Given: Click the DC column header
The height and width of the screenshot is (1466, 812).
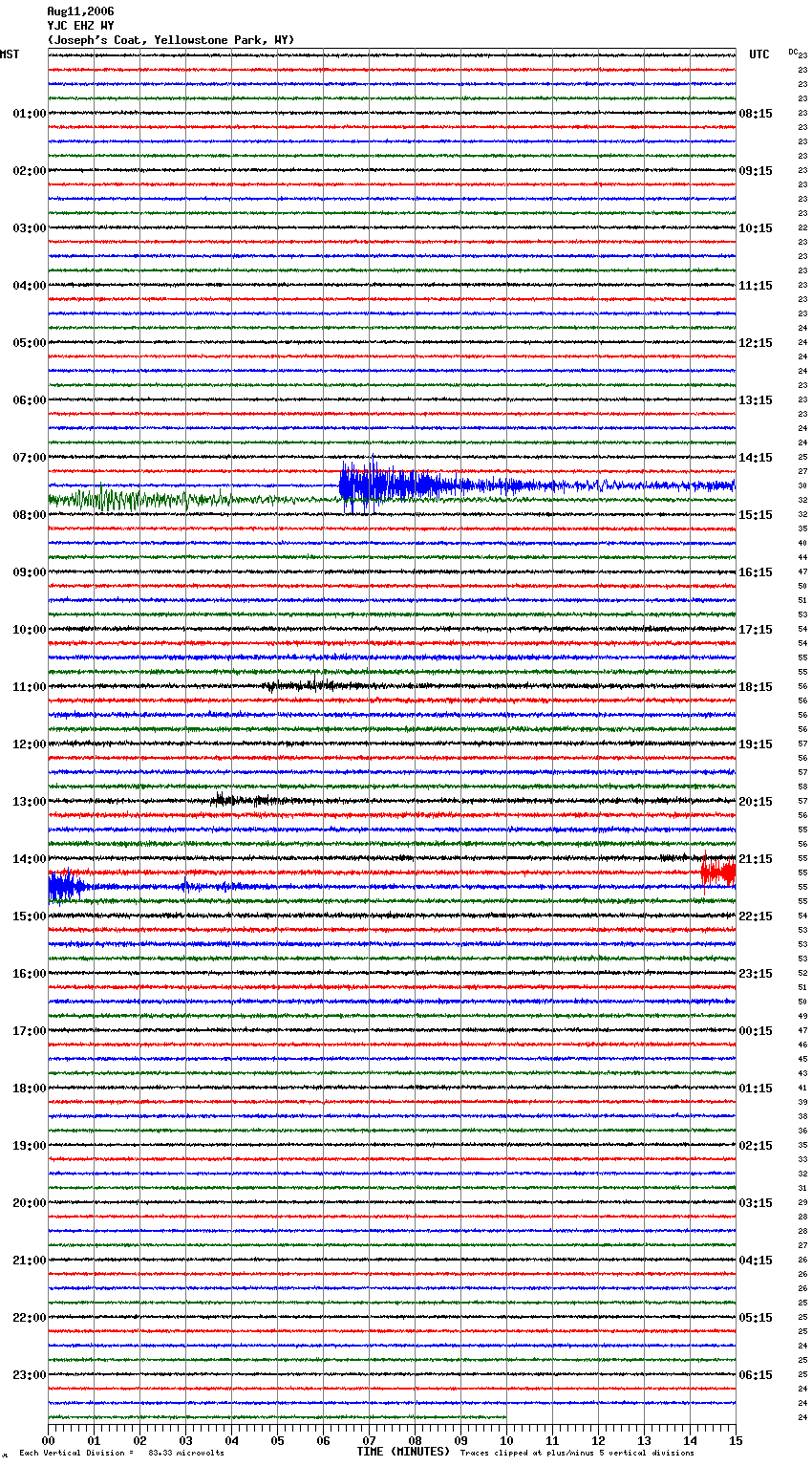Looking at the screenshot, I should pyautogui.click(x=793, y=52).
